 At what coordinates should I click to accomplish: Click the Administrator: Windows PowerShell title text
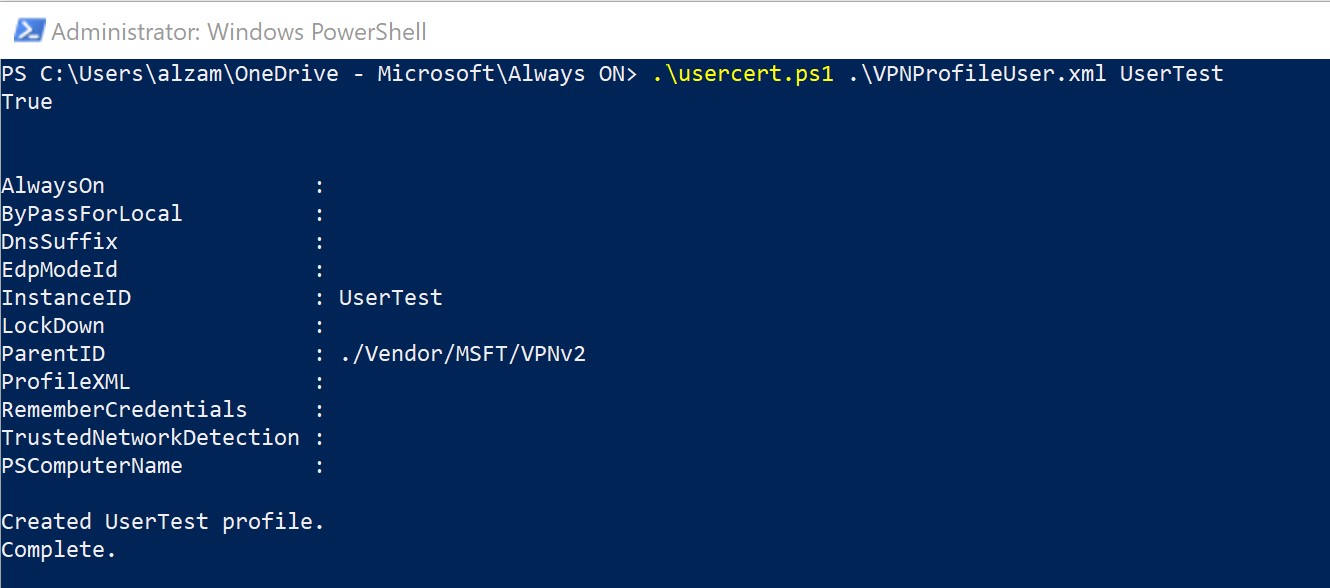point(239,32)
